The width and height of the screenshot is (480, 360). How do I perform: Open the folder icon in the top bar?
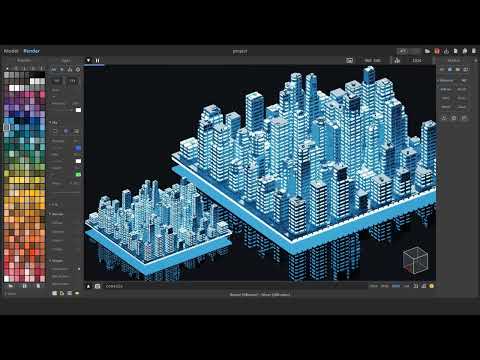427,51
